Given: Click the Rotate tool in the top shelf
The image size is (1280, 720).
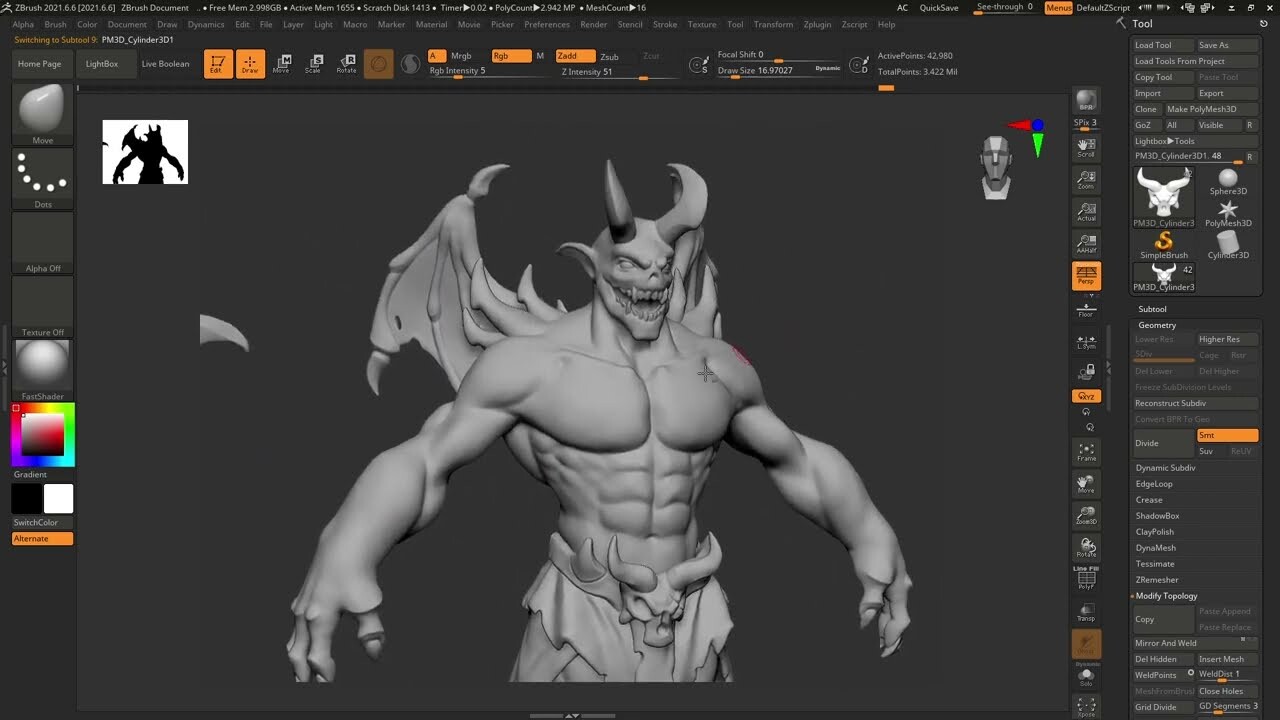Looking at the screenshot, I should coord(347,64).
